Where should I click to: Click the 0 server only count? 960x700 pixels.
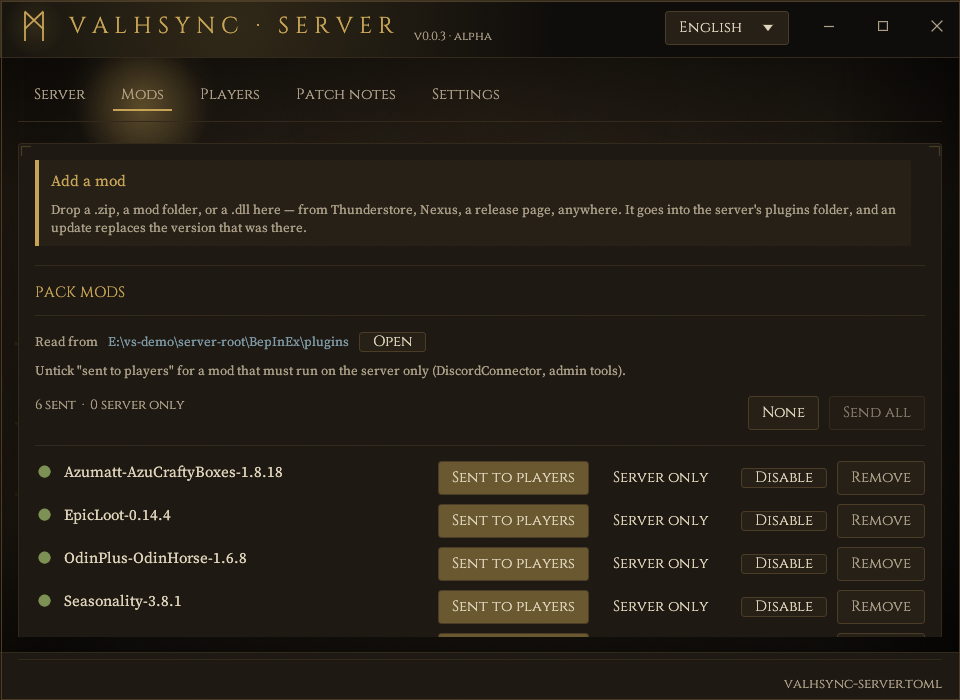tap(137, 405)
